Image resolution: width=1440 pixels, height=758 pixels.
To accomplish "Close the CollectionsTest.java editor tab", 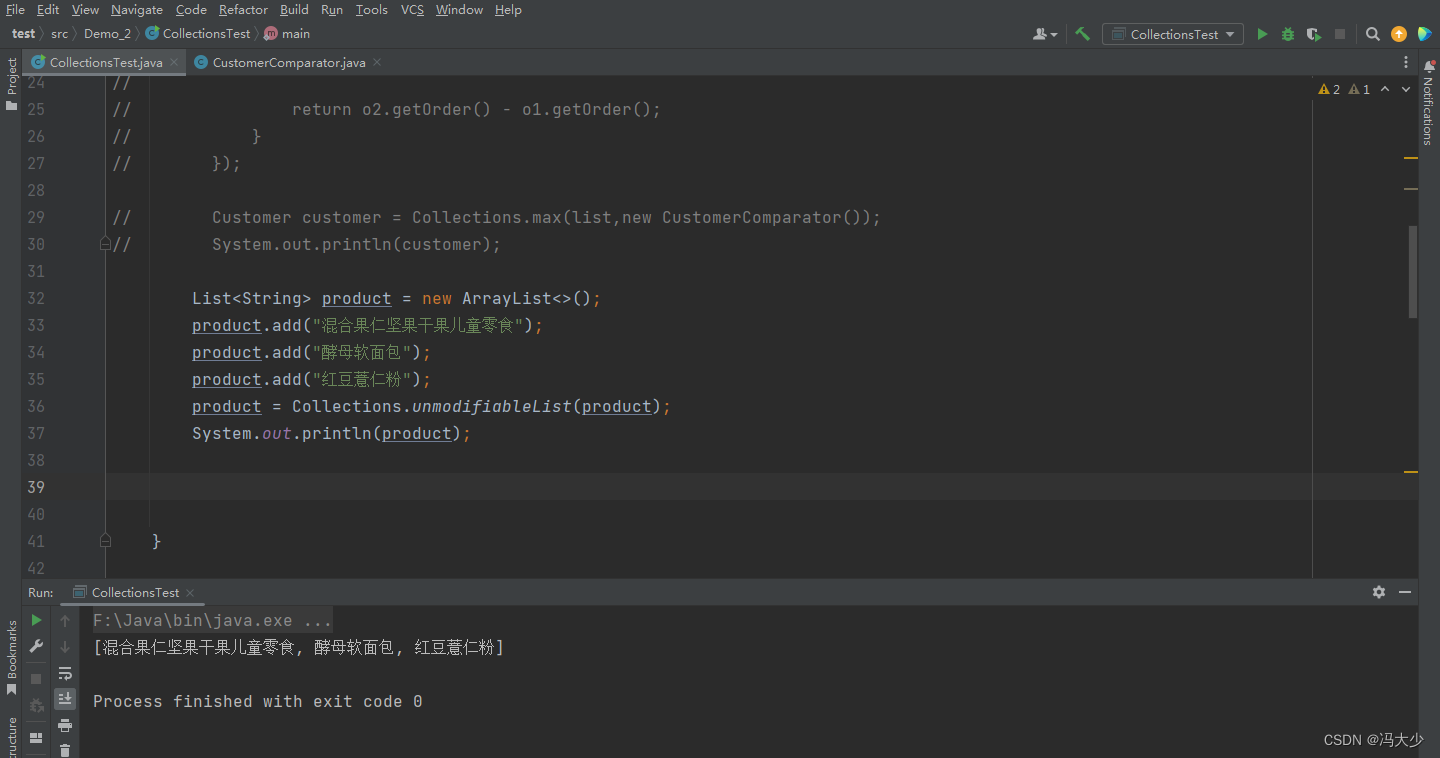I will 174,62.
